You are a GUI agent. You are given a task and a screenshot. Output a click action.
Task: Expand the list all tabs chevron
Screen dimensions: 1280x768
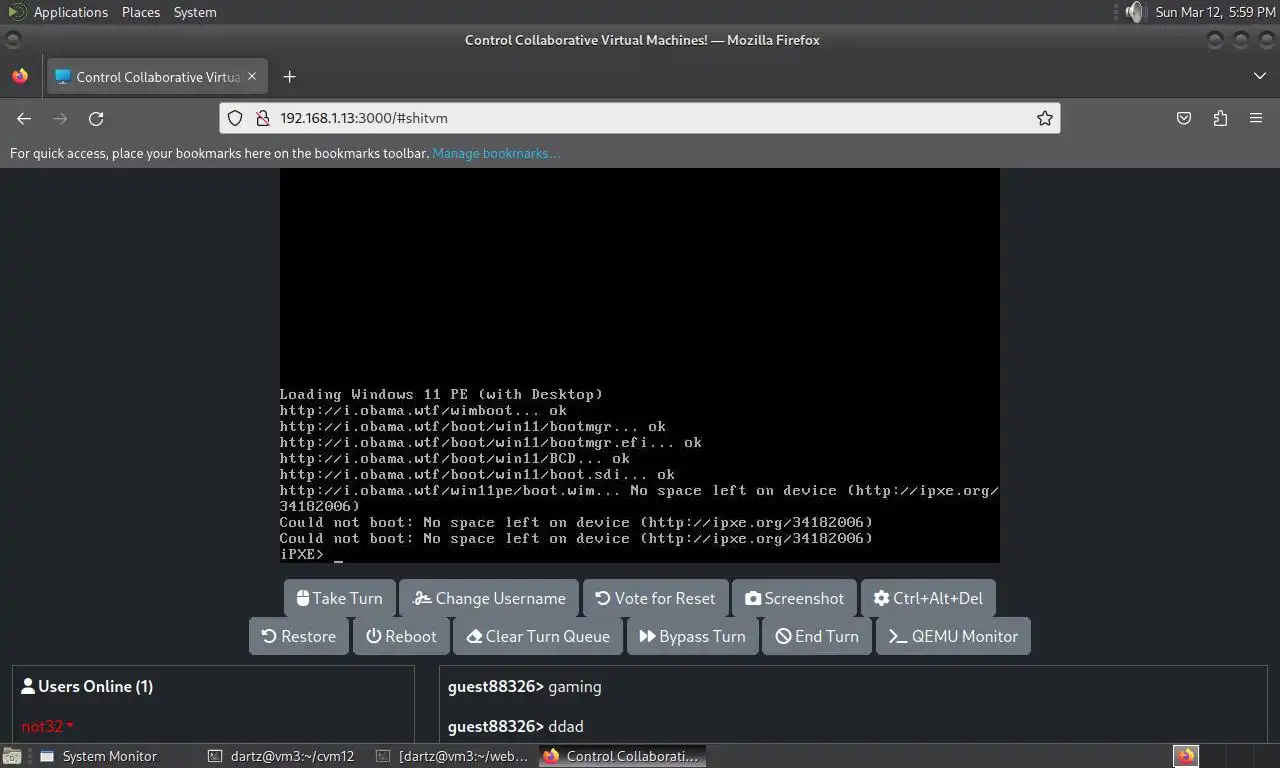[x=1259, y=77]
